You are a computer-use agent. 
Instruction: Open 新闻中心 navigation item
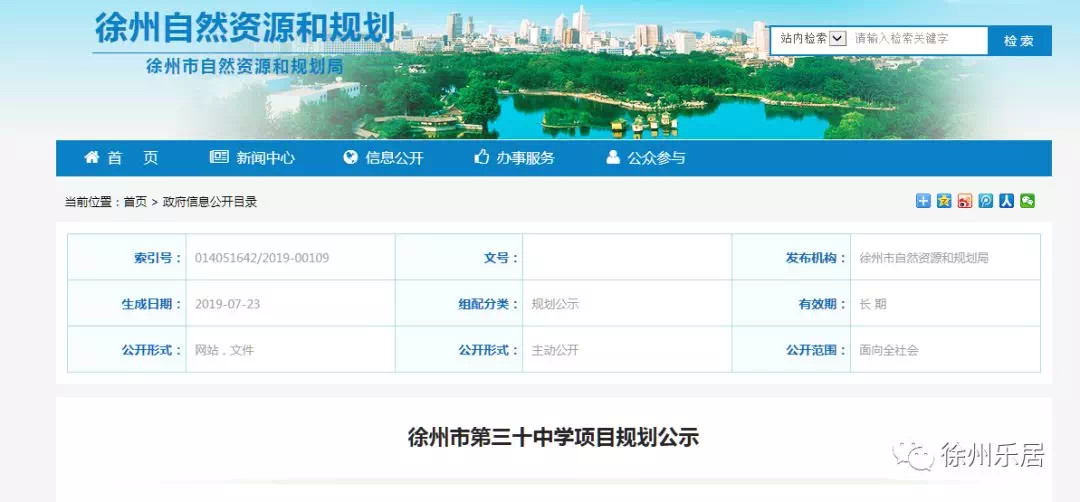tap(252, 158)
